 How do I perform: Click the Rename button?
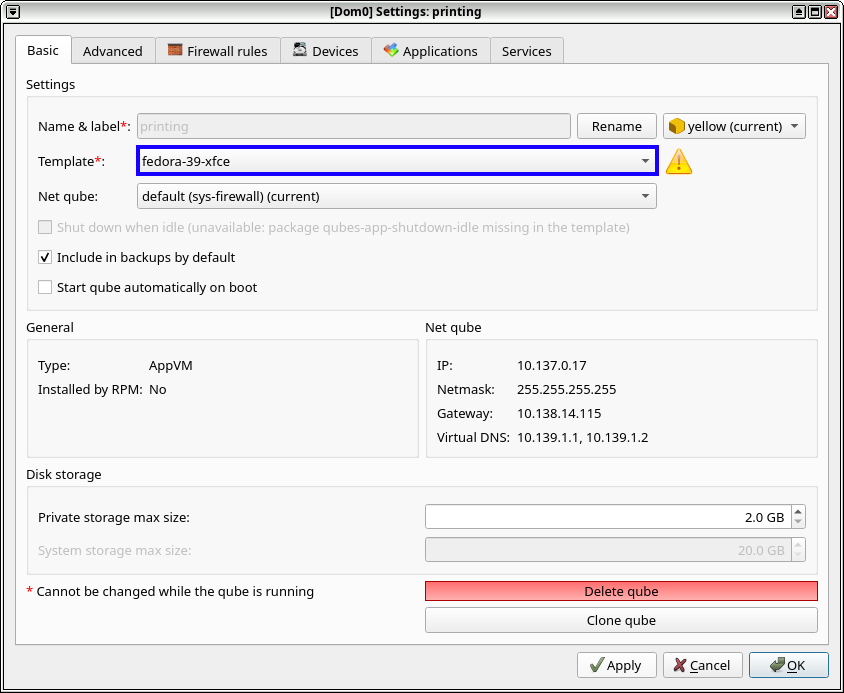click(617, 127)
